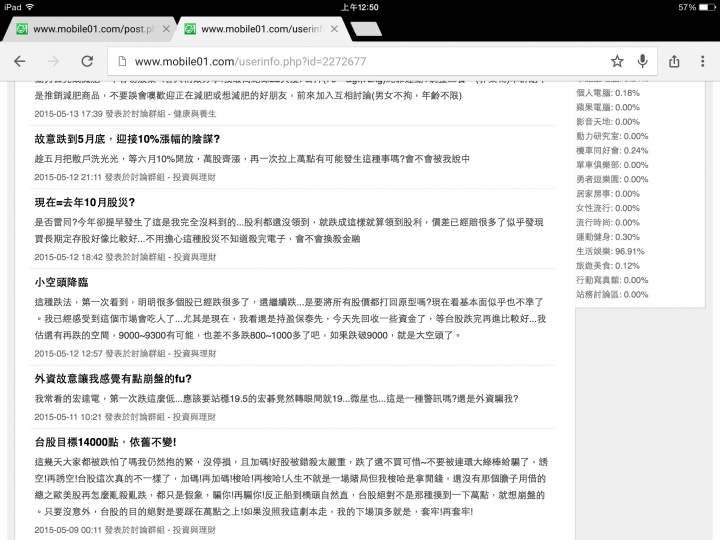Select the 旅遊美食: 0.12% statistic
Image resolution: width=720 pixels, height=540 pixels.
(x=608, y=266)
